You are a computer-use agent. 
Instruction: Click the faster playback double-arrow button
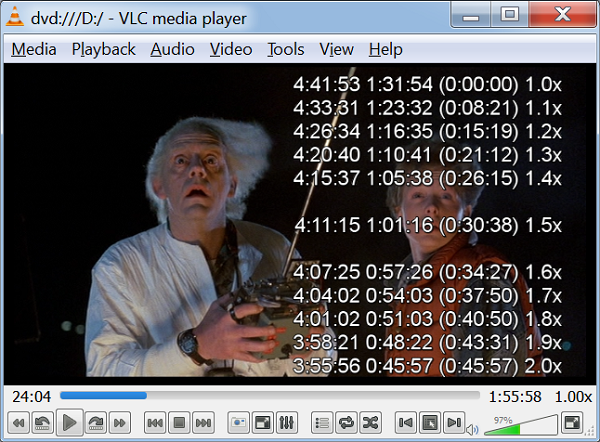pyautogui.click(x=120, y=423)
